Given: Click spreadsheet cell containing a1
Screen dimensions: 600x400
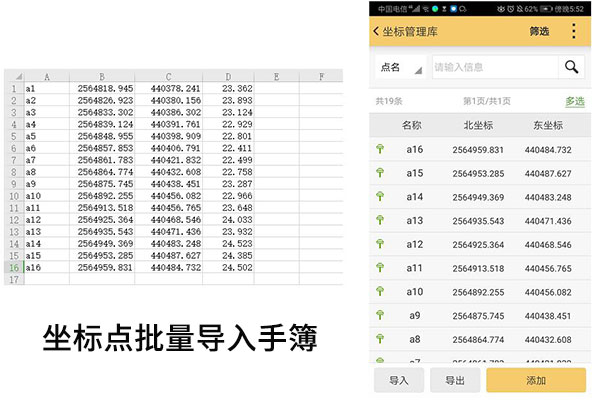Looking at the screenshot, I should pyautogui.click(x=47, y=88).
